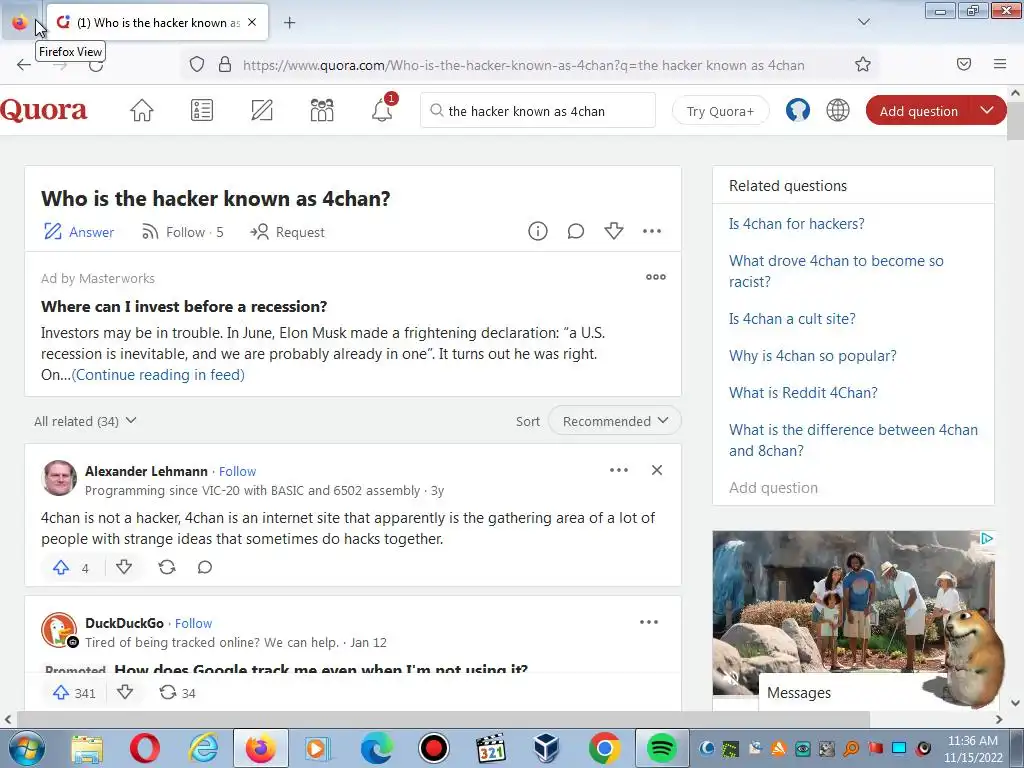Go to the Quora logo homepage
Screen dimensions: 1024x768
43,110
